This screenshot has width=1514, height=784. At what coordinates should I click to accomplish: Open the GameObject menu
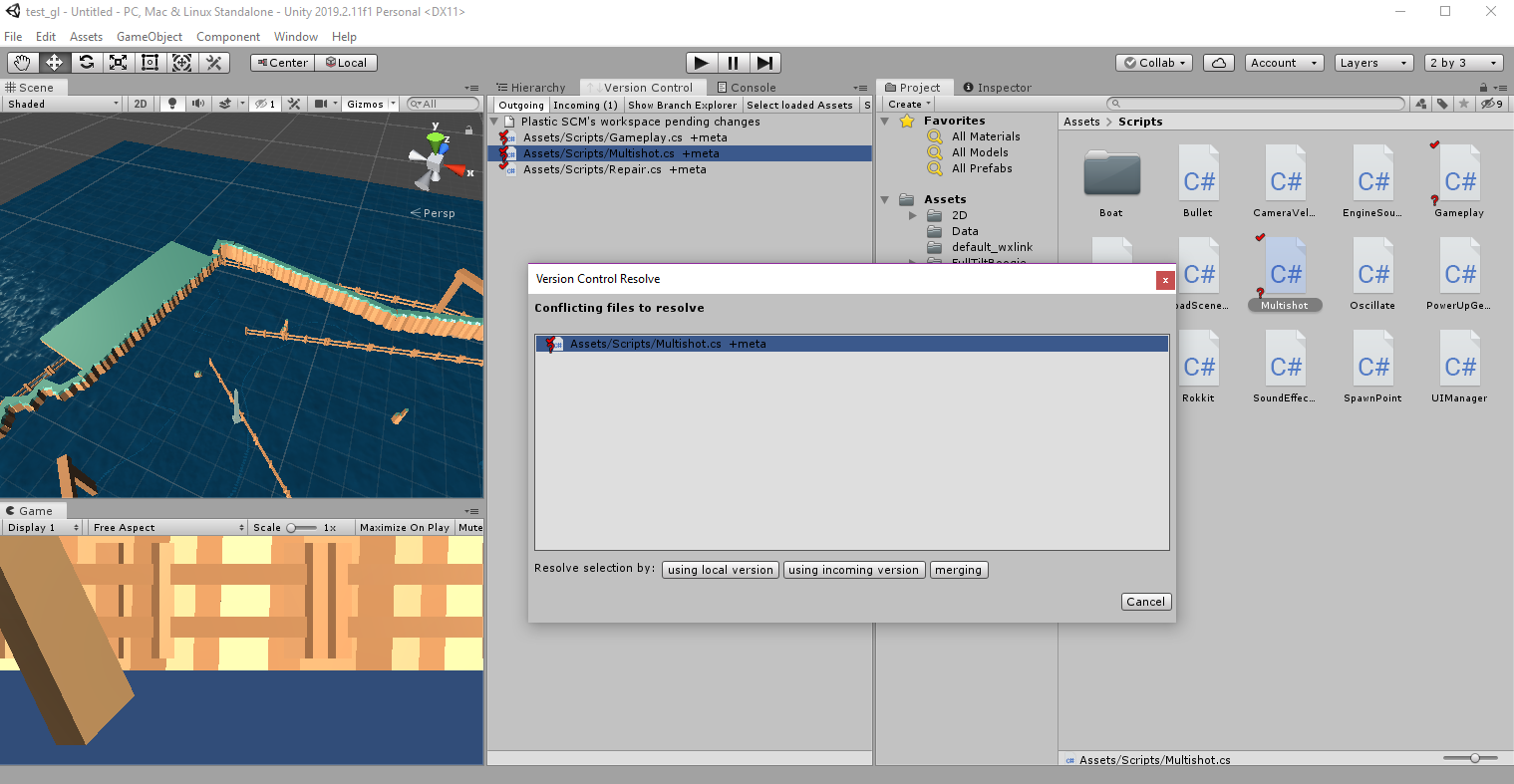(150, 37)
